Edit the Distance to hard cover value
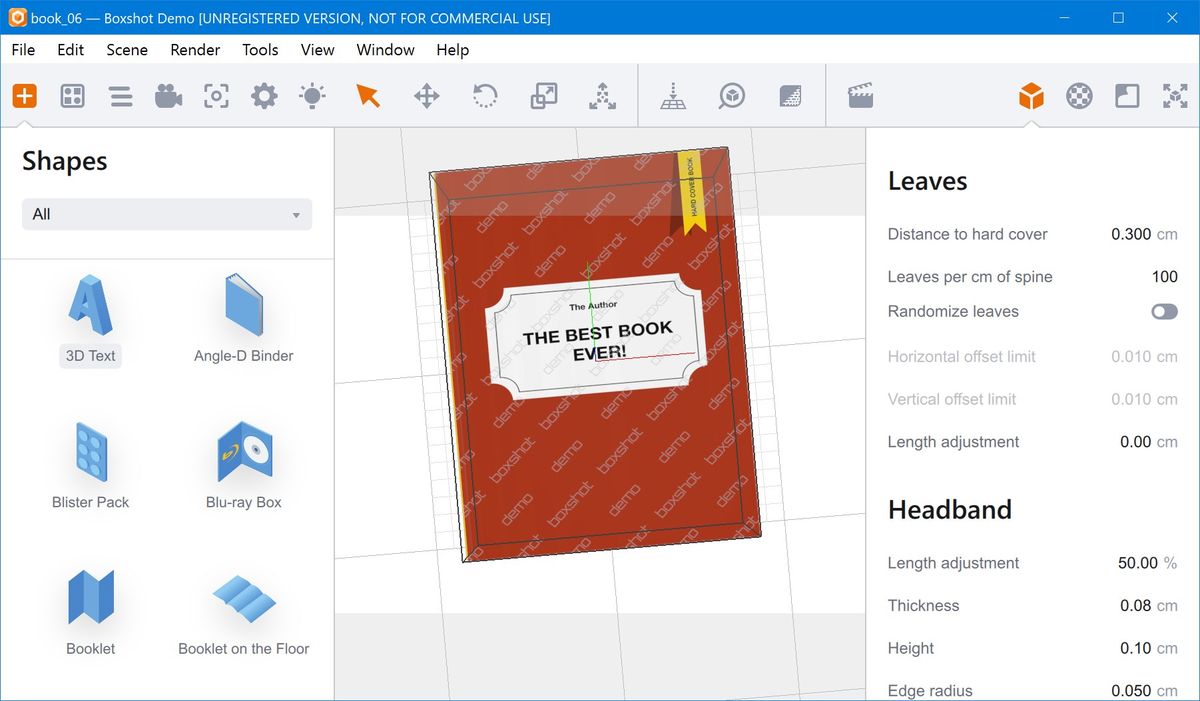Screen dimensions: 1200x701 tap(1130, 234)
